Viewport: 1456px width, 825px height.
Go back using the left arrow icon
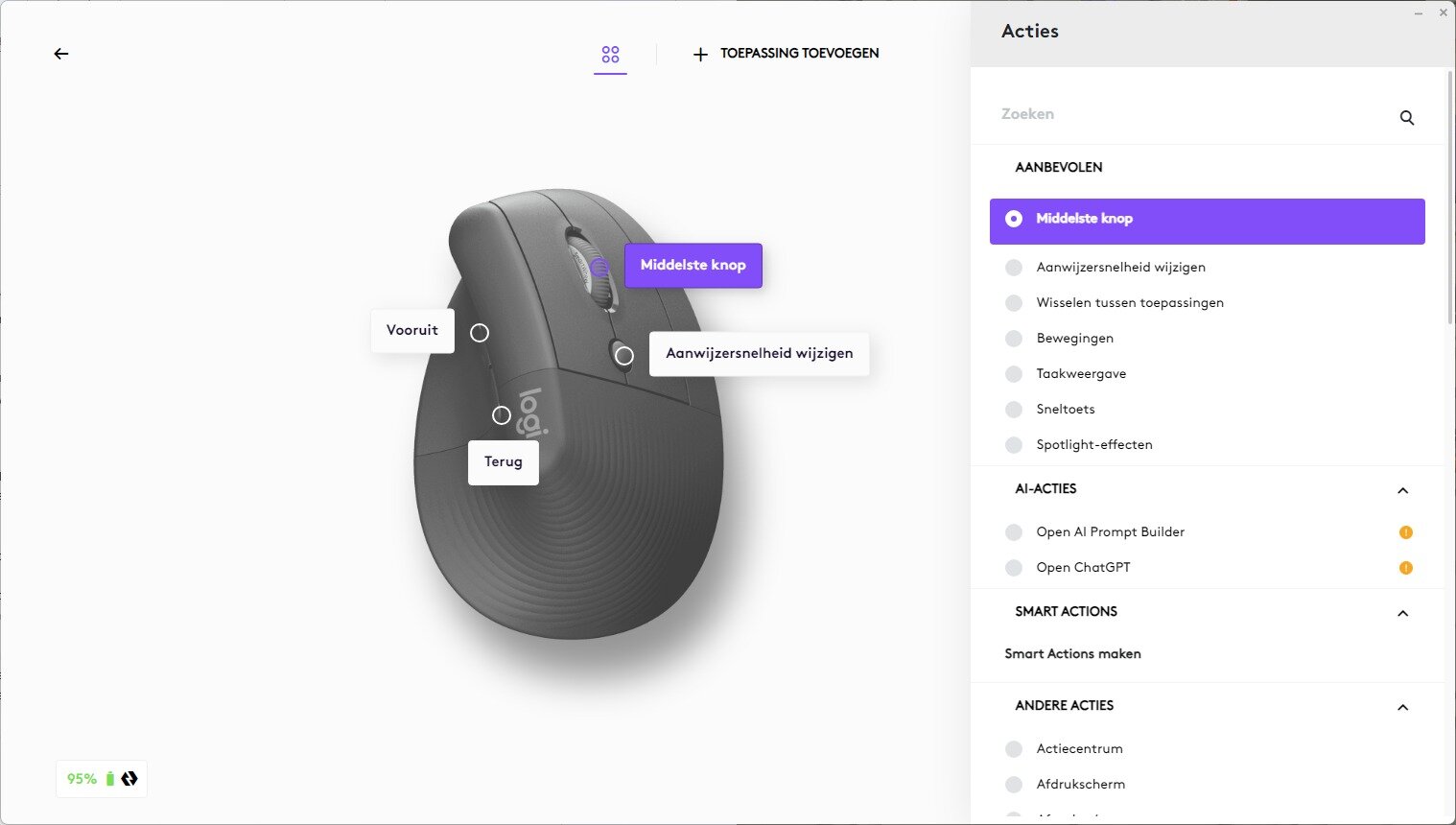(x=61, y=54)
